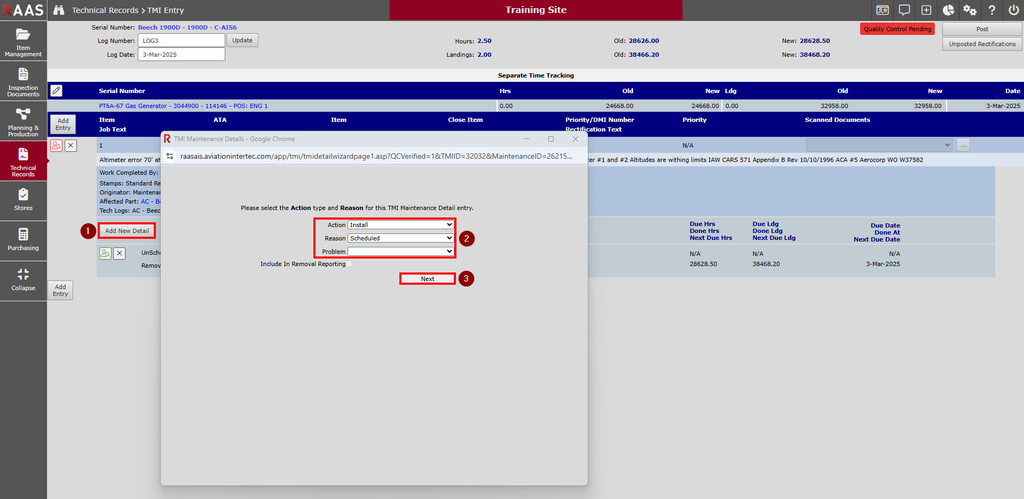Open the pie chart reports icon

coord(949,10)
